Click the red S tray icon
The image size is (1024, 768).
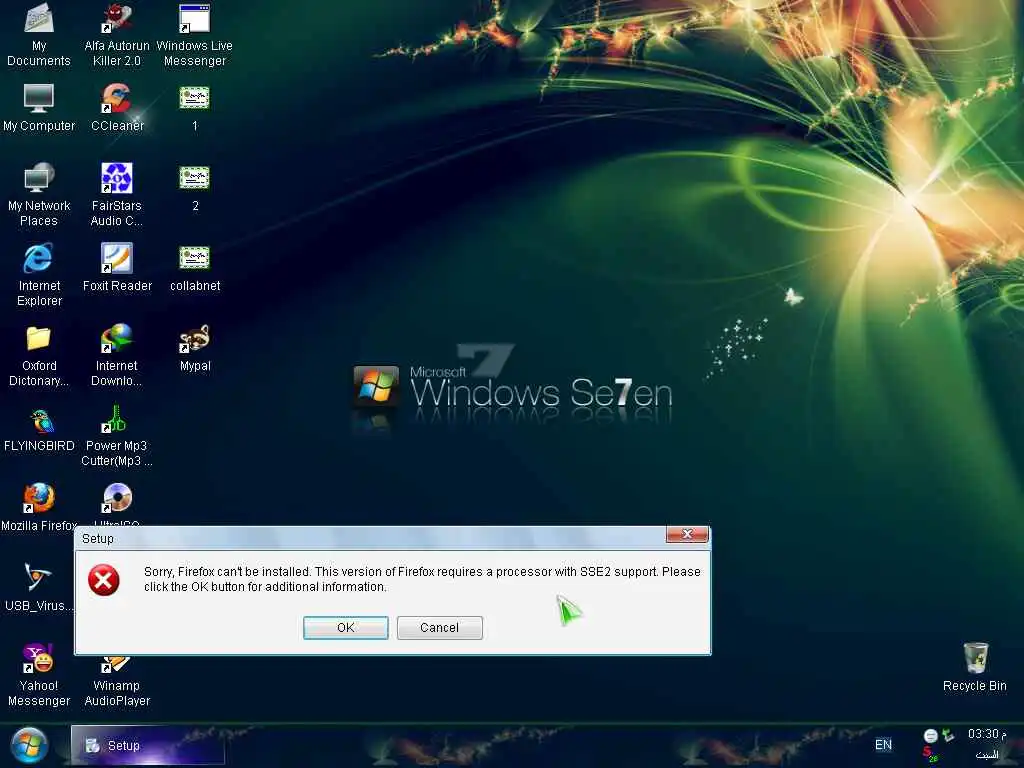coord(929,754)
